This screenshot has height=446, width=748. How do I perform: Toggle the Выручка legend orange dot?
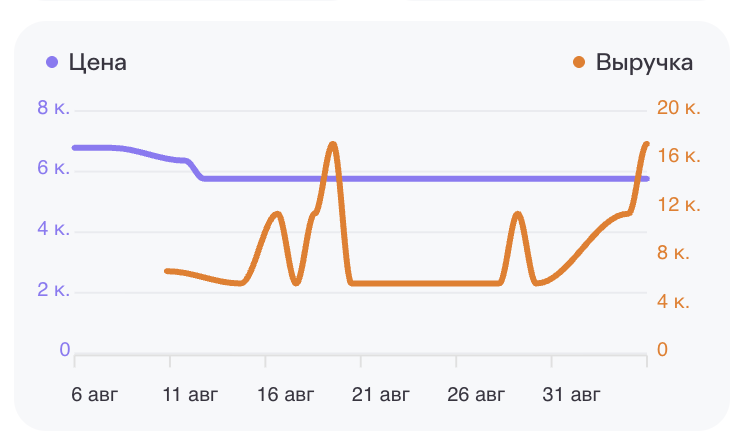click(579, 62)
